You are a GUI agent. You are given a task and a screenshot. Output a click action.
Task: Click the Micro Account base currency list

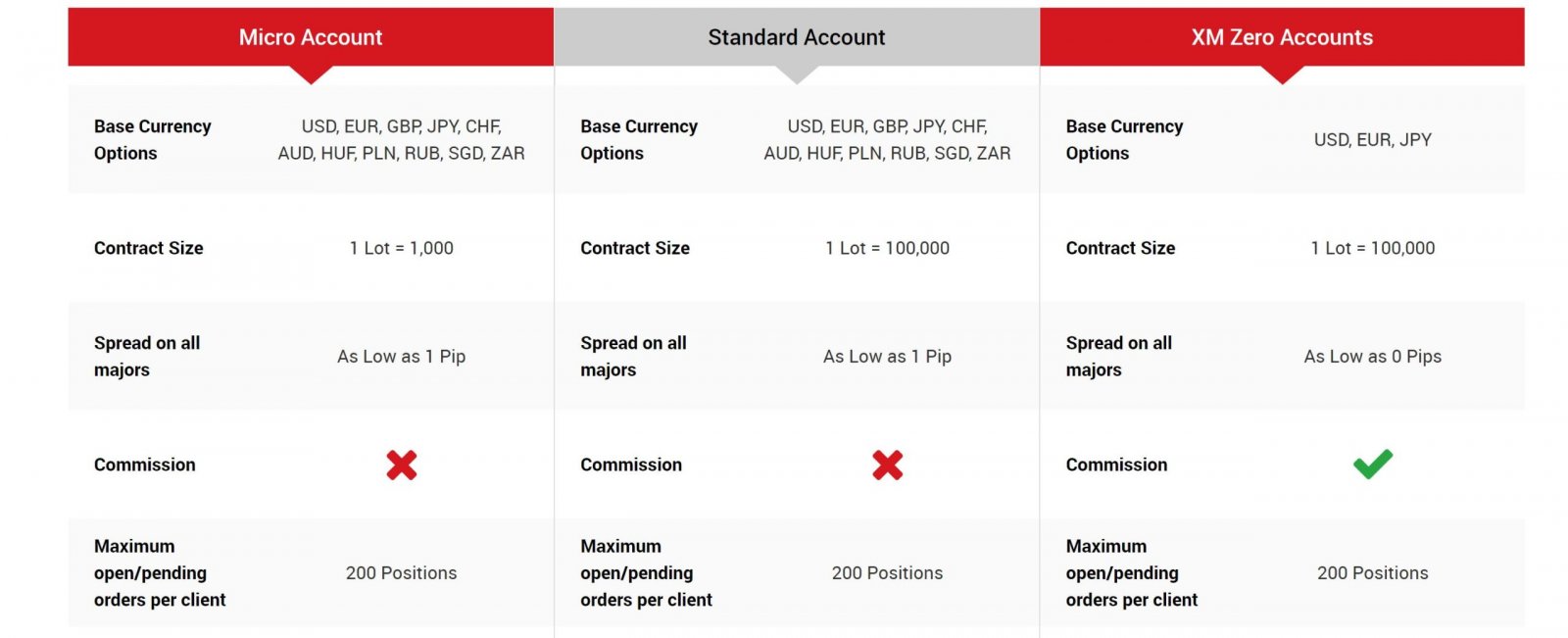click(x=401, y=140)
